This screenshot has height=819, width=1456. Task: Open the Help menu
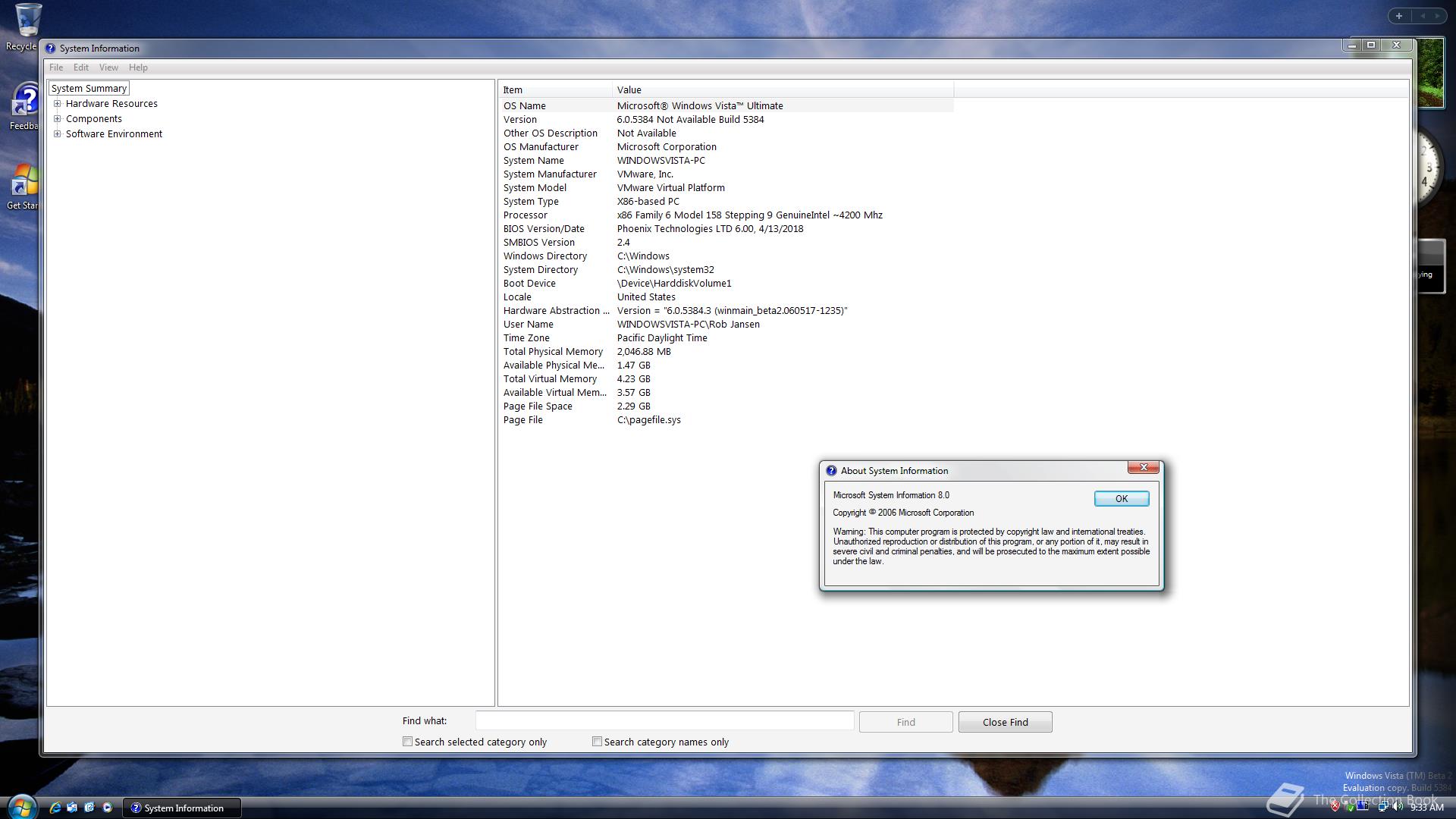pyautogui.click(x=138, y=67)
